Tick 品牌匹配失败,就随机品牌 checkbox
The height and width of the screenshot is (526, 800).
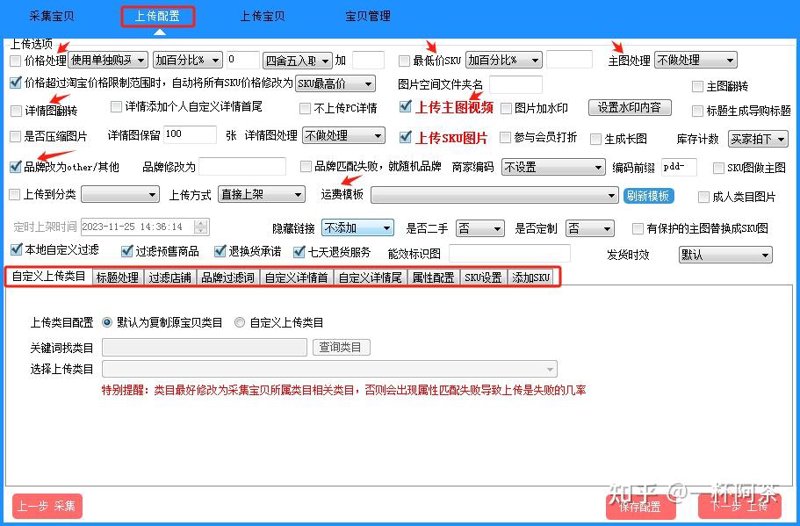point(306,166)
